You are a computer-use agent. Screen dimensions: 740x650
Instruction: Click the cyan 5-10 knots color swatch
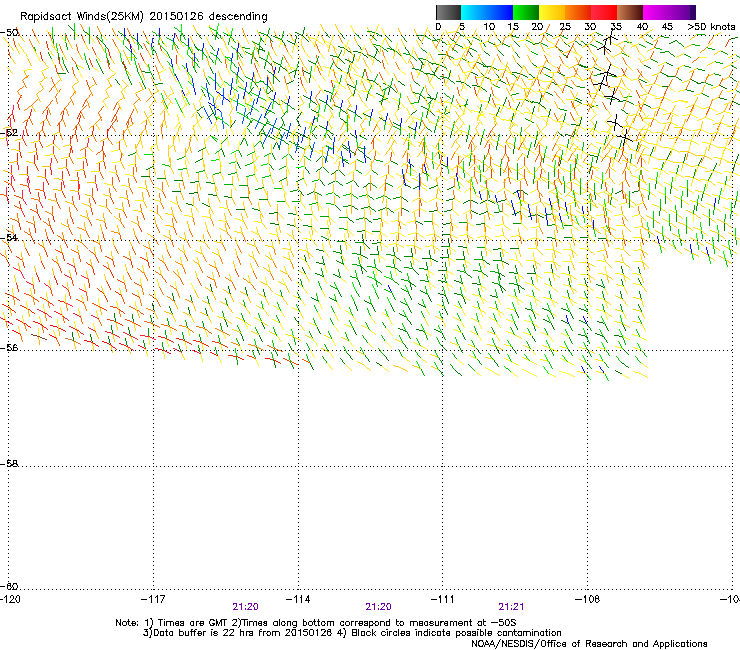point(474,12)
